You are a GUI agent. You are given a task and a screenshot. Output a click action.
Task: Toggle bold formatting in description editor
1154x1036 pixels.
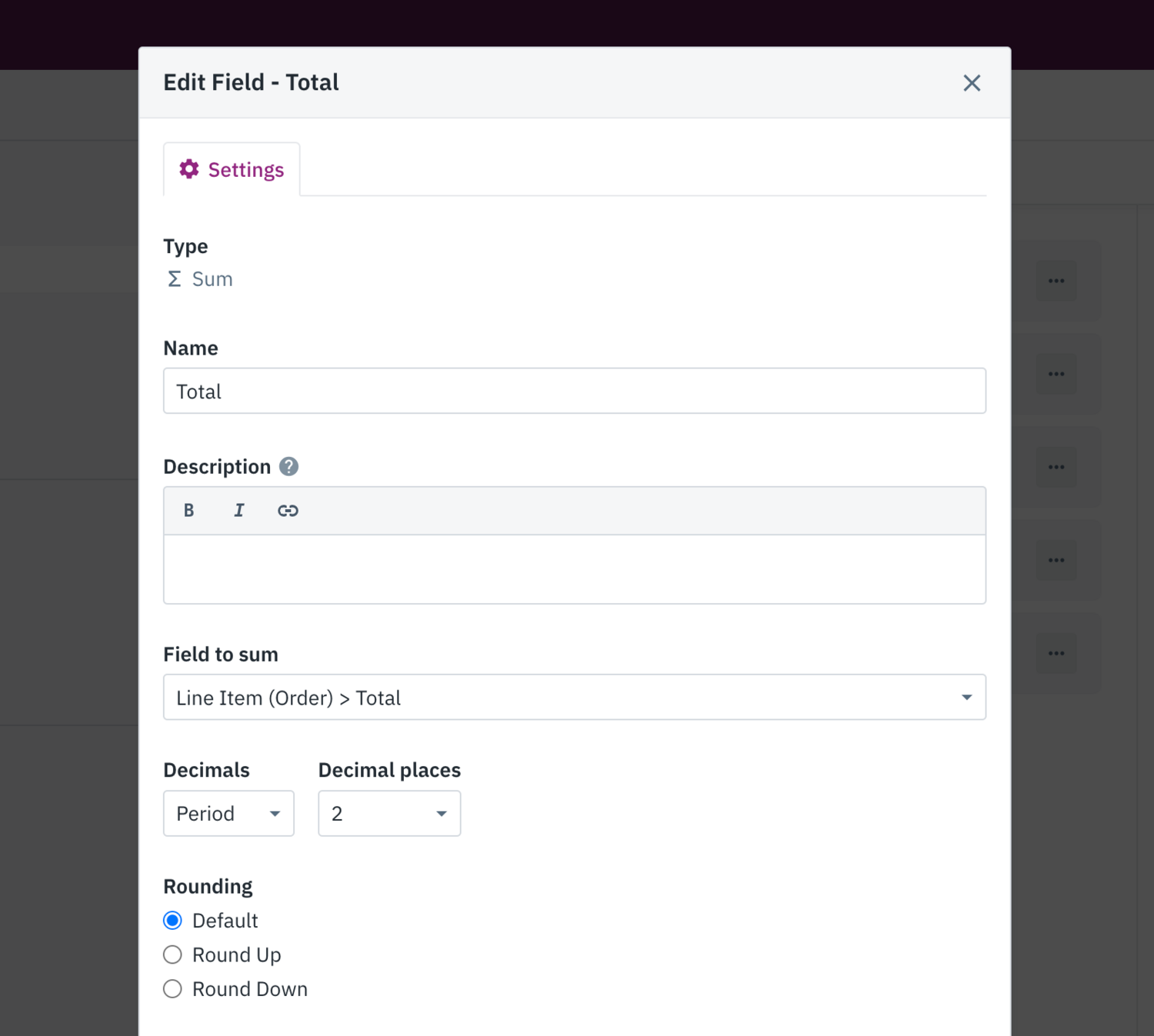point(188,510)
